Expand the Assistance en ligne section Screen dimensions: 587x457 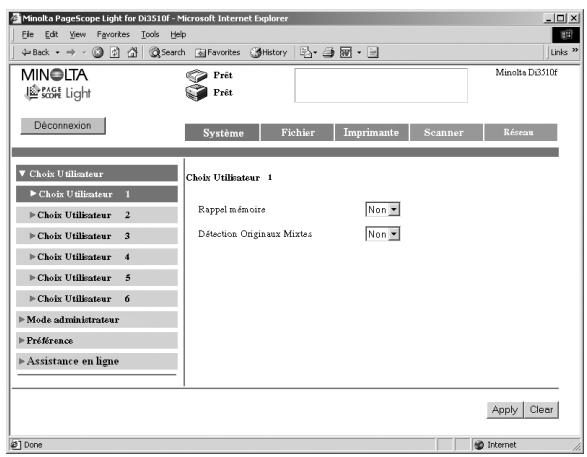click(97, 362)
